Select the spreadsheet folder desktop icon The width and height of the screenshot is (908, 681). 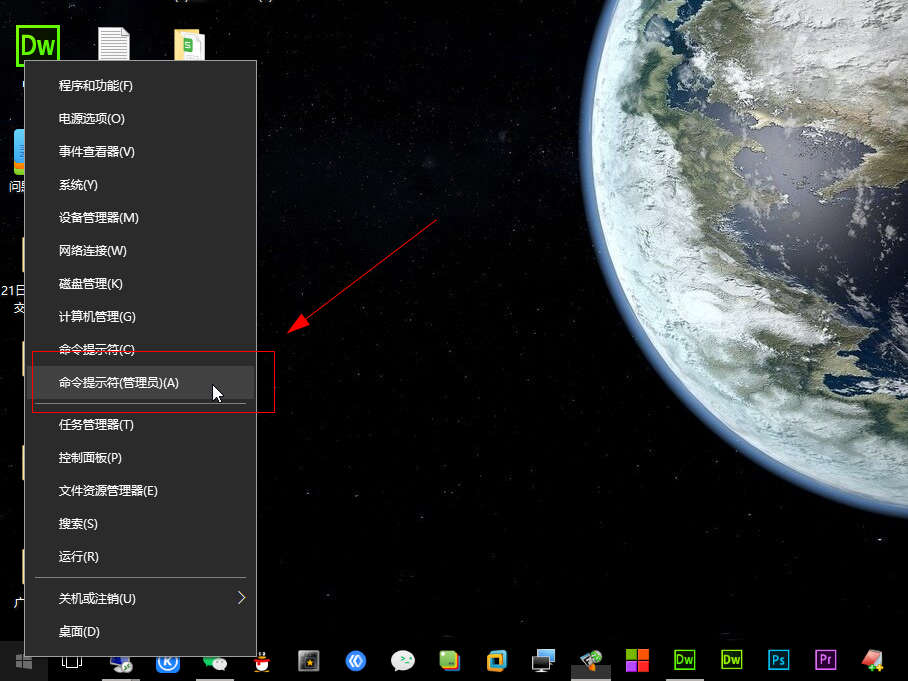[x=189, y=45]
